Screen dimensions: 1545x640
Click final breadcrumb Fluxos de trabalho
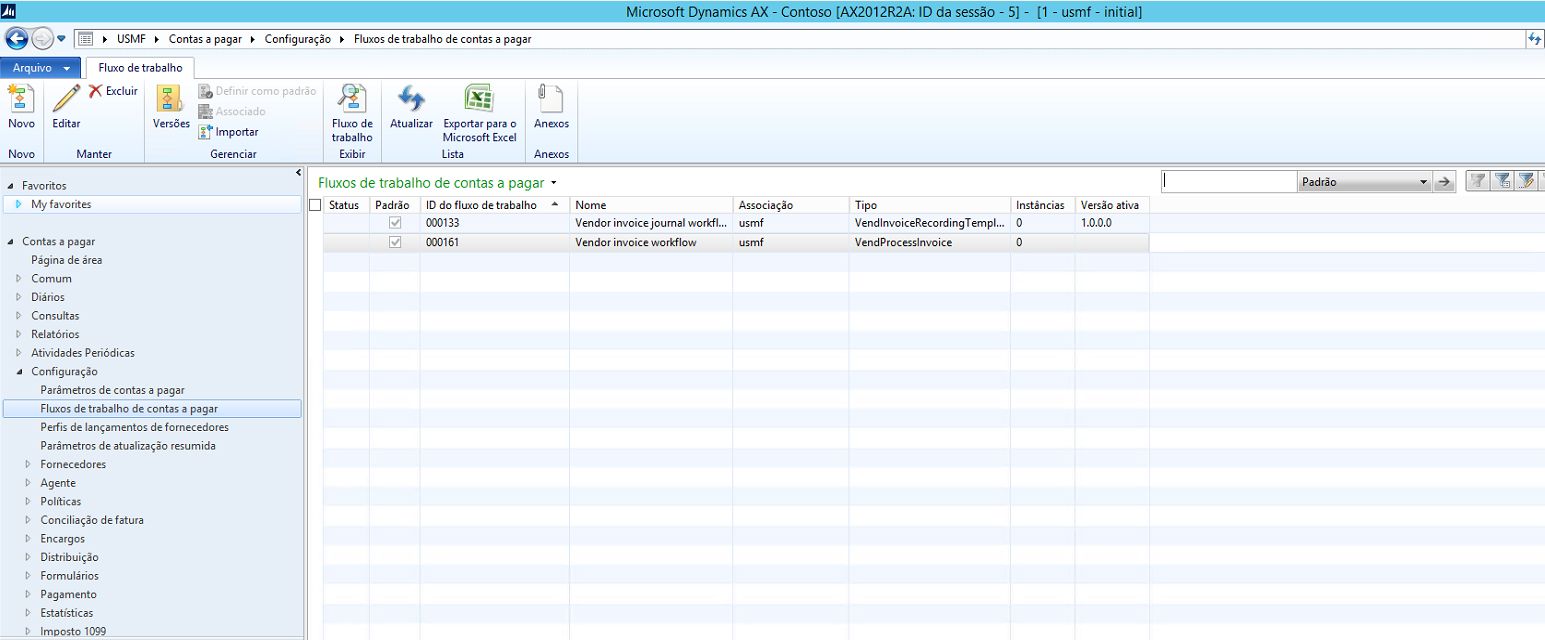(443, 39)
